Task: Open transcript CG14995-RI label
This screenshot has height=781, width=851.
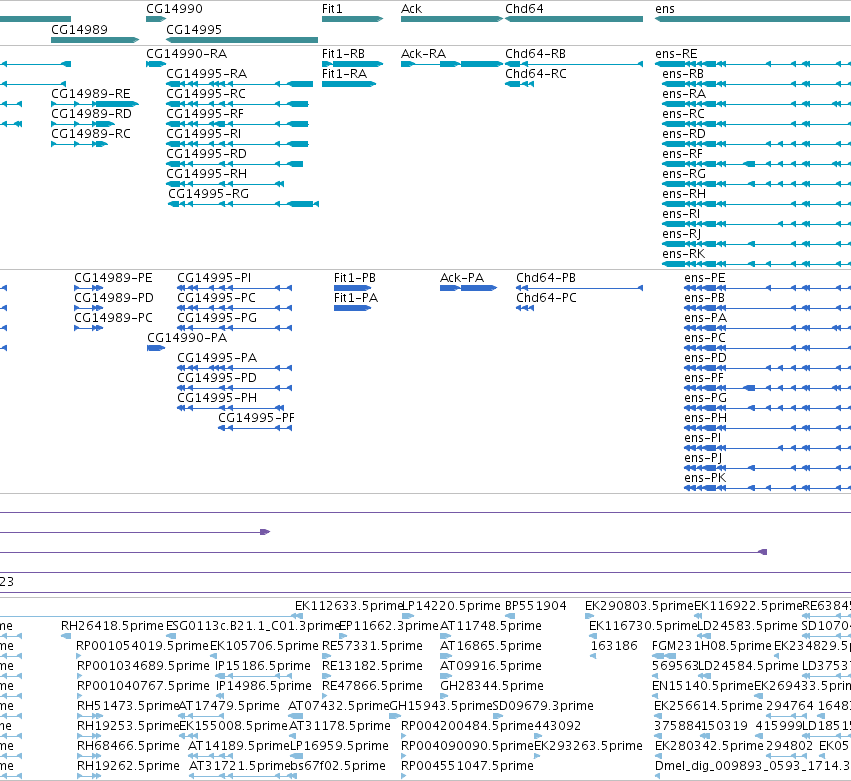Action: (x=204, y=134)
